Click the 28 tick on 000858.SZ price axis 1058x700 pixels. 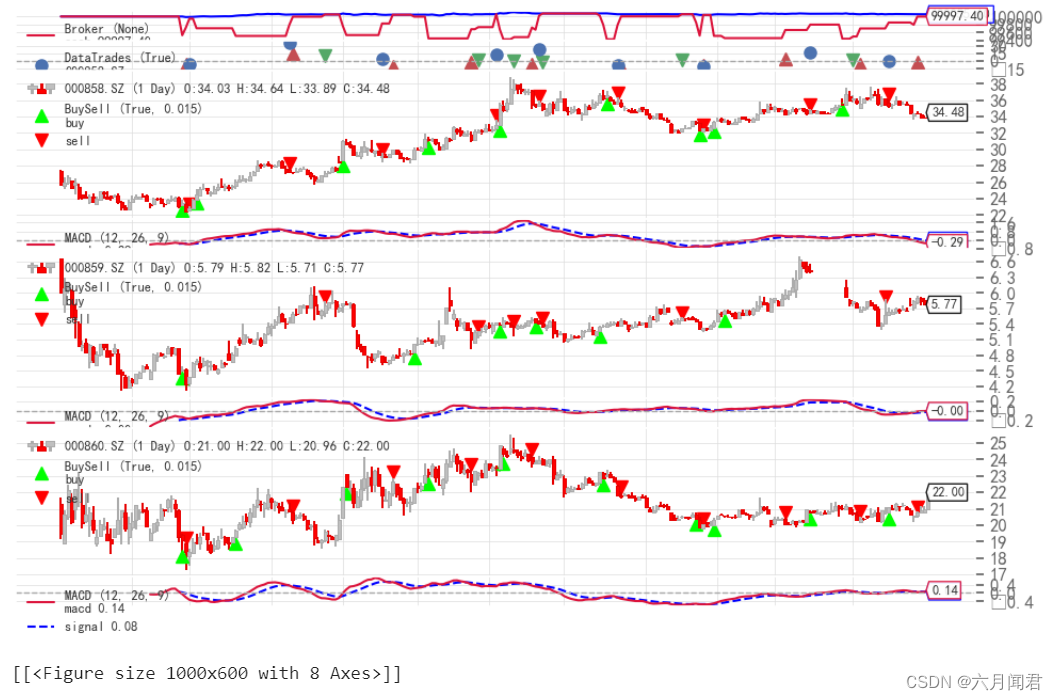pos(998,166)
